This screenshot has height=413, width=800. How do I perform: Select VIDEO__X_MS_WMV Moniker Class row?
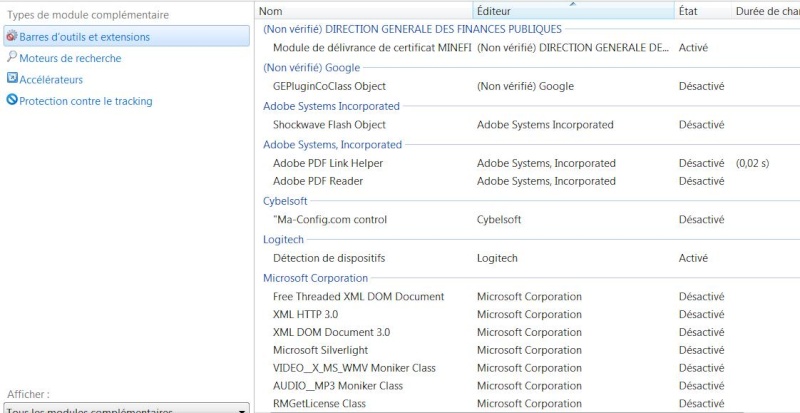pyautogui.click(x=528, y=368)
